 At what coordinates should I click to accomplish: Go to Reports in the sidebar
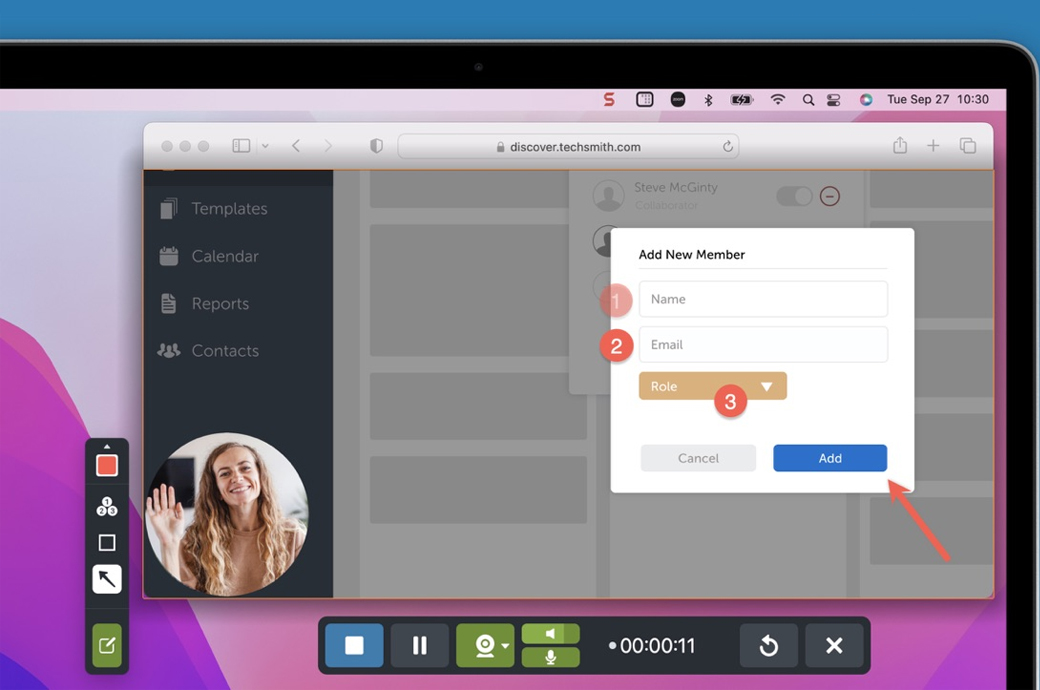(x=219, y=303)
